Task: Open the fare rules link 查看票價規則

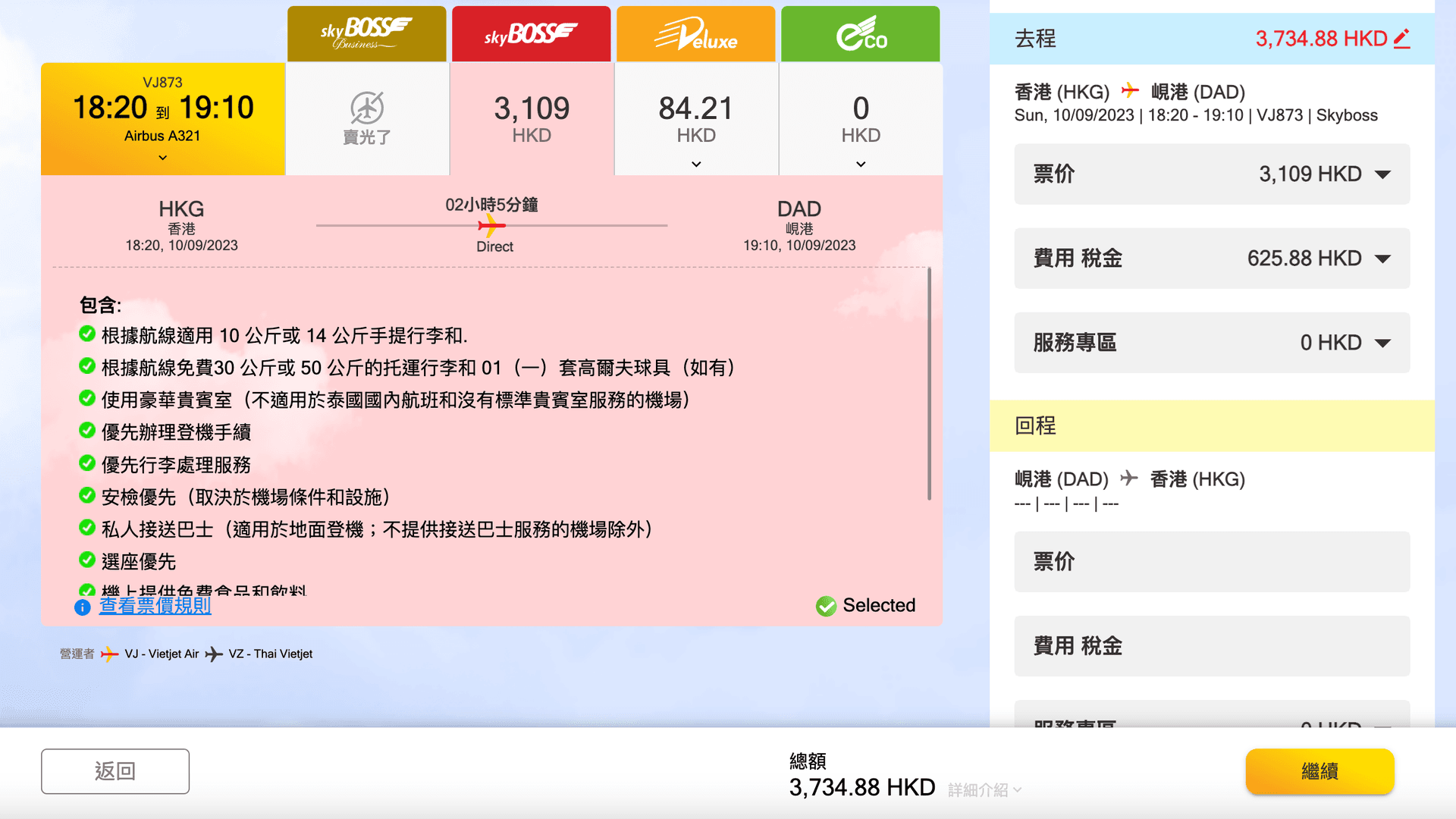Action: 155,606
